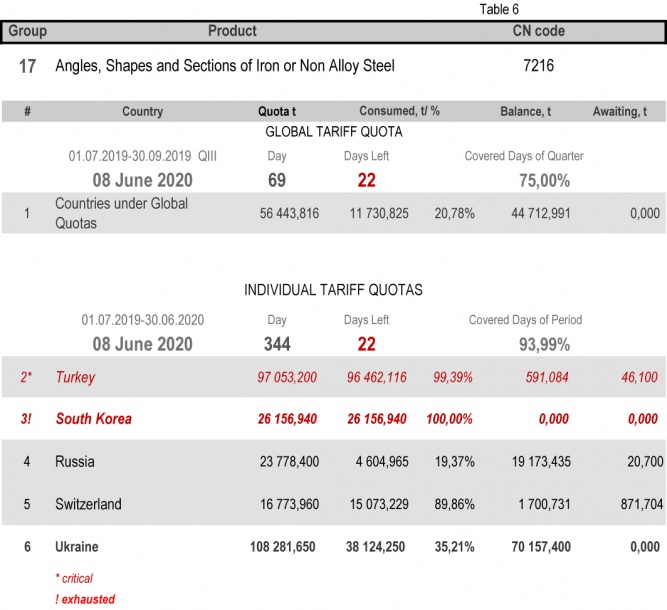Click Ukraine's quota value 108 281,650

point(284,546)
